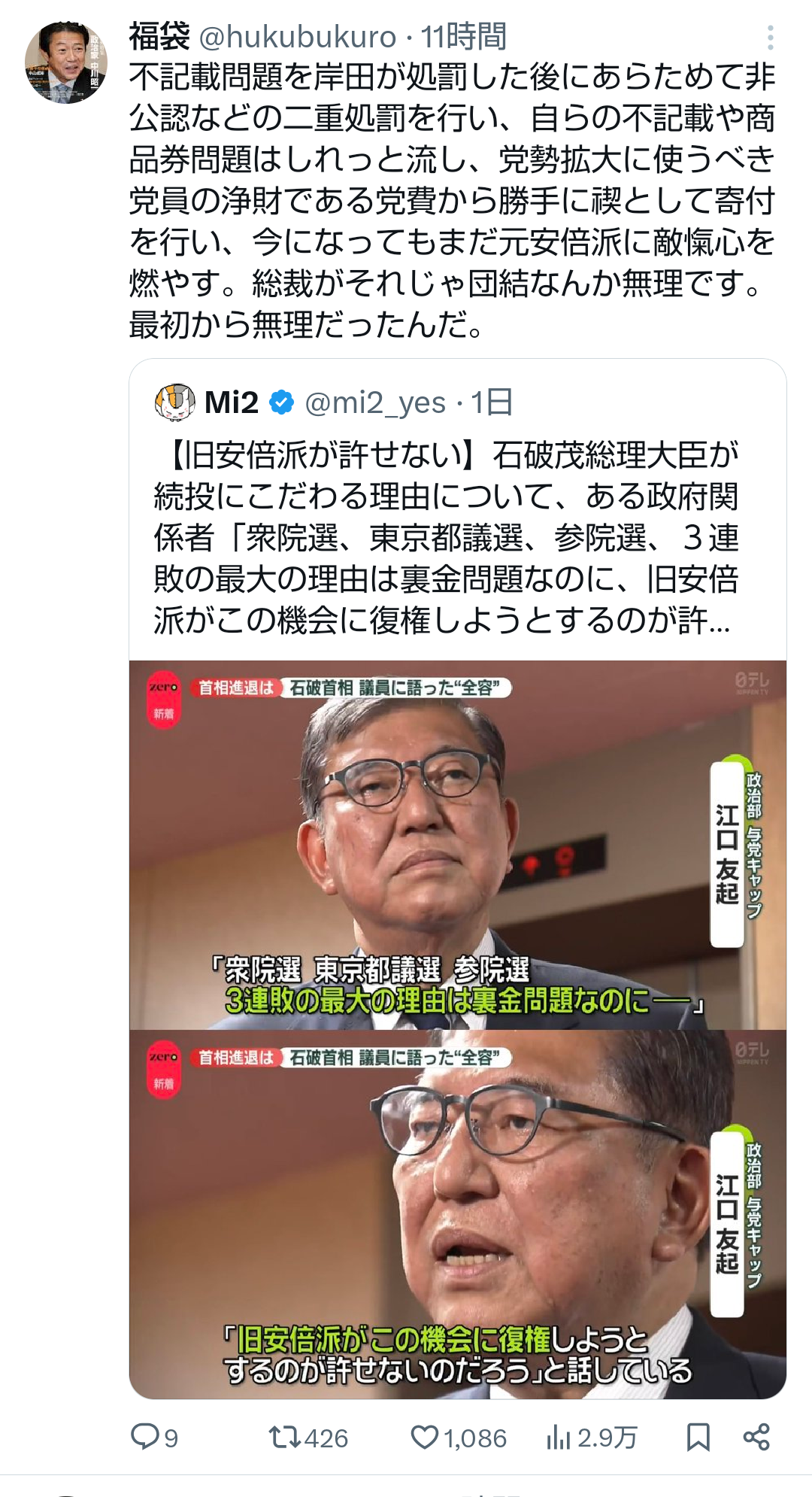Open @mi2_yes handle in quoted tweet
Viewport: 812px width, 1497px height.
pos(375,403)
